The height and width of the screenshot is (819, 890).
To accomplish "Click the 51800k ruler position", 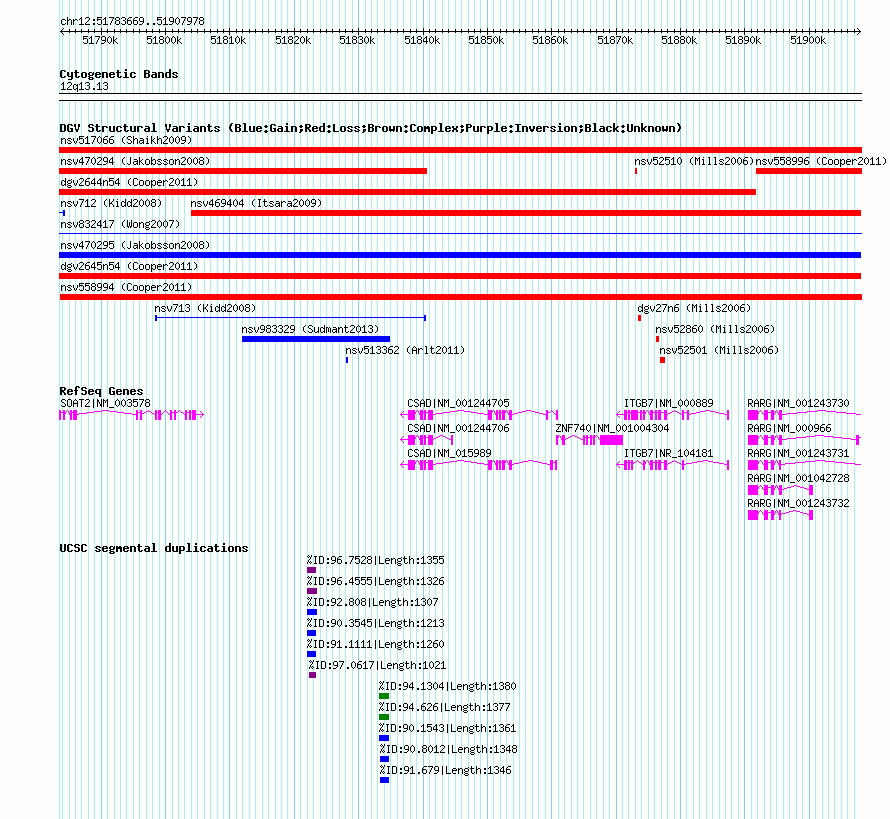I will [x=164, y=40].
